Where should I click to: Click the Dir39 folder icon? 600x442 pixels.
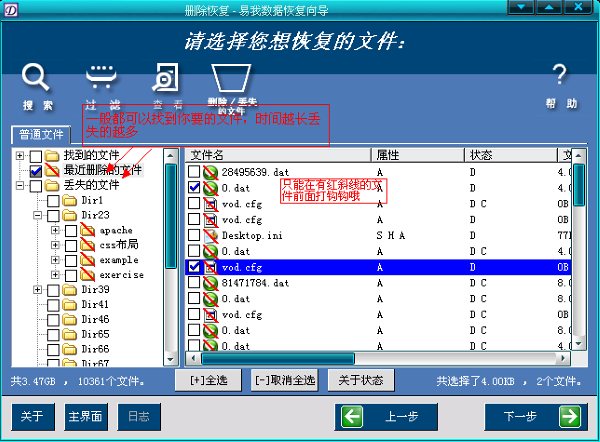[x=70, y=290]
